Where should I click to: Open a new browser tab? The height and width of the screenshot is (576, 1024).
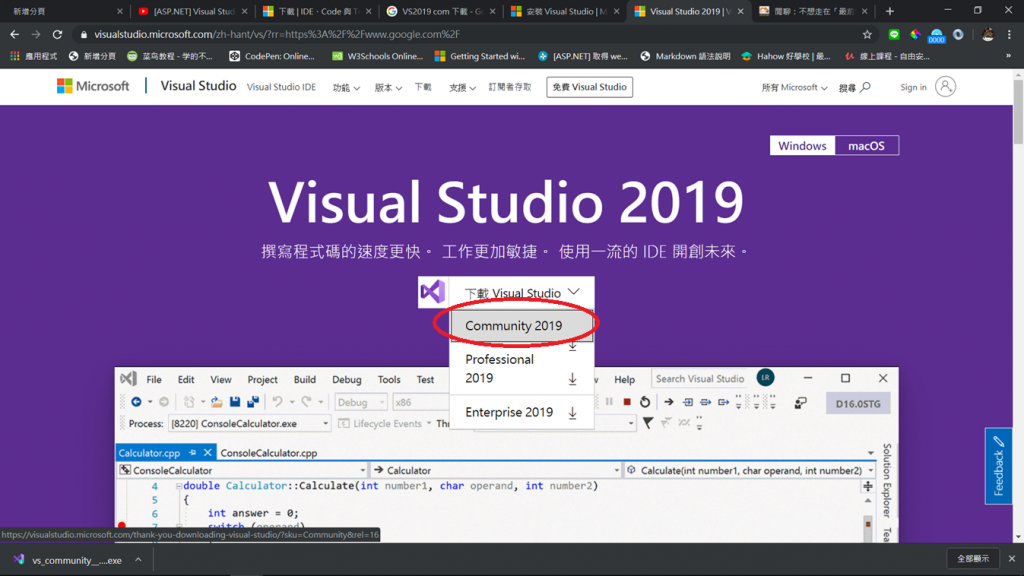pos(889,11)
